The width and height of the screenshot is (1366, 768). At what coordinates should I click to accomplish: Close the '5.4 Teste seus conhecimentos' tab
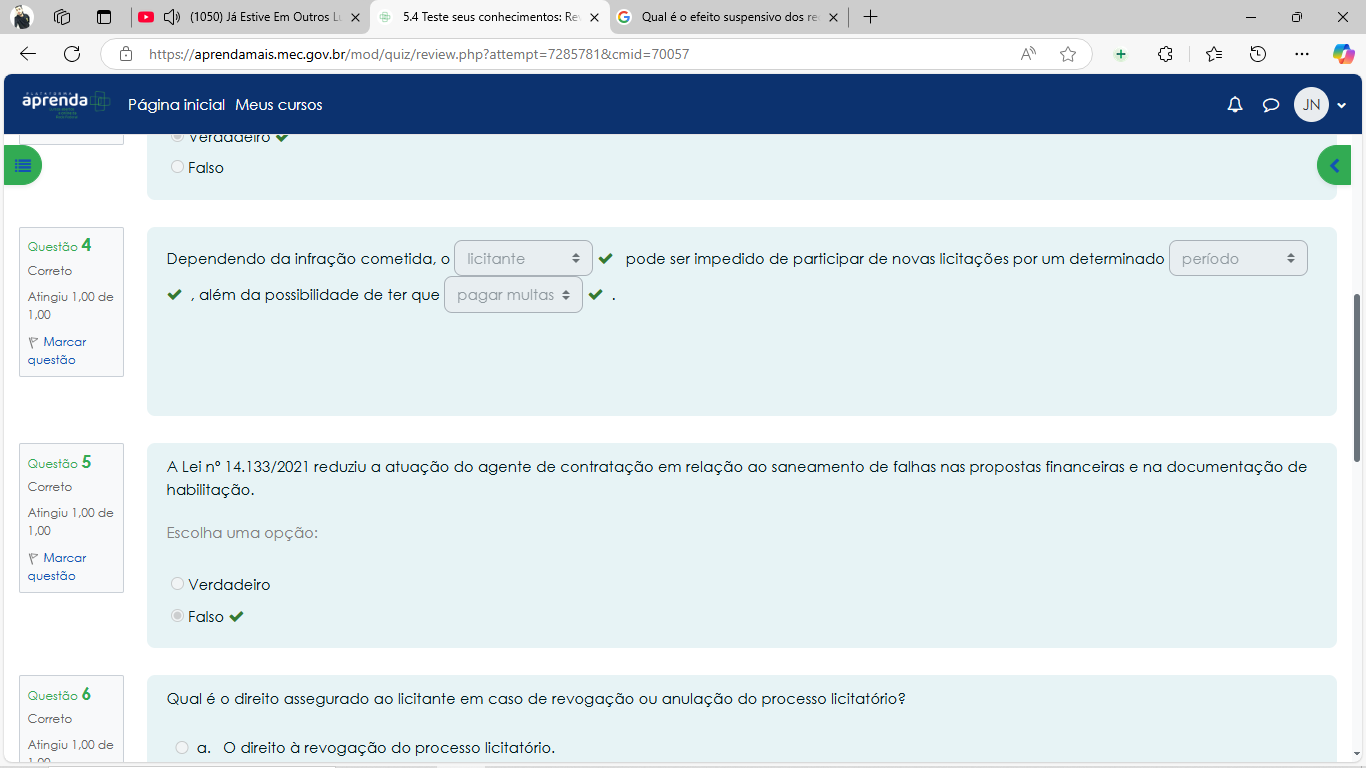click(x=594, y=17)
